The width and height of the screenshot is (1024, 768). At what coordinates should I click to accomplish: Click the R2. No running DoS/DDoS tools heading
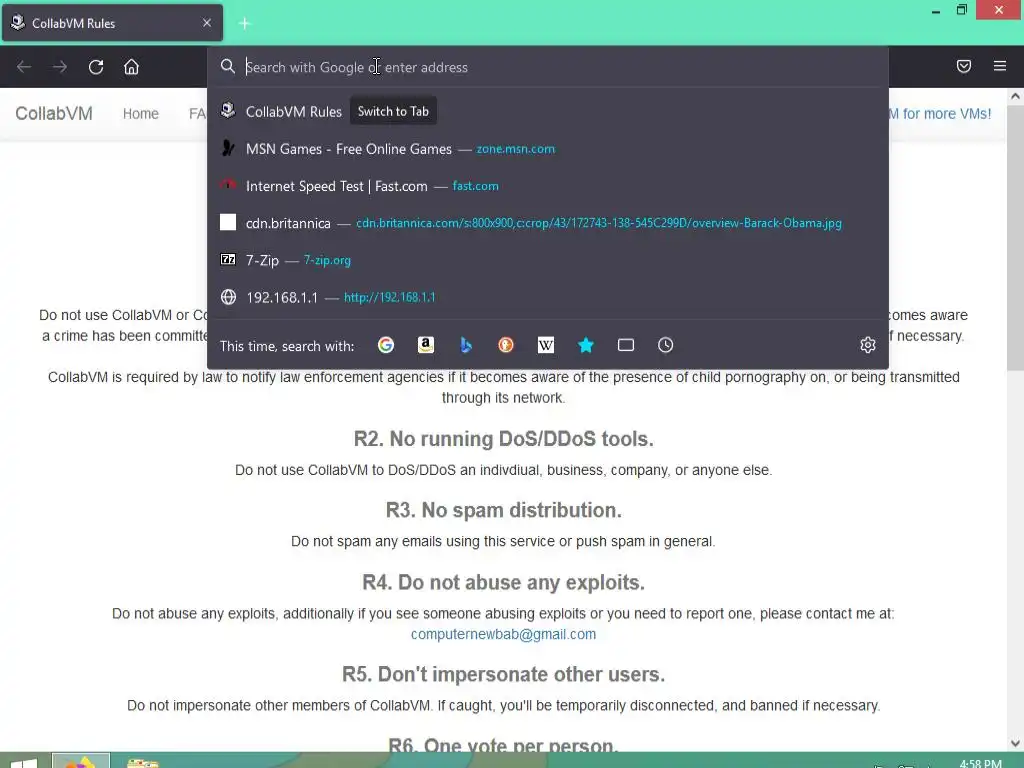click(504, 439)
